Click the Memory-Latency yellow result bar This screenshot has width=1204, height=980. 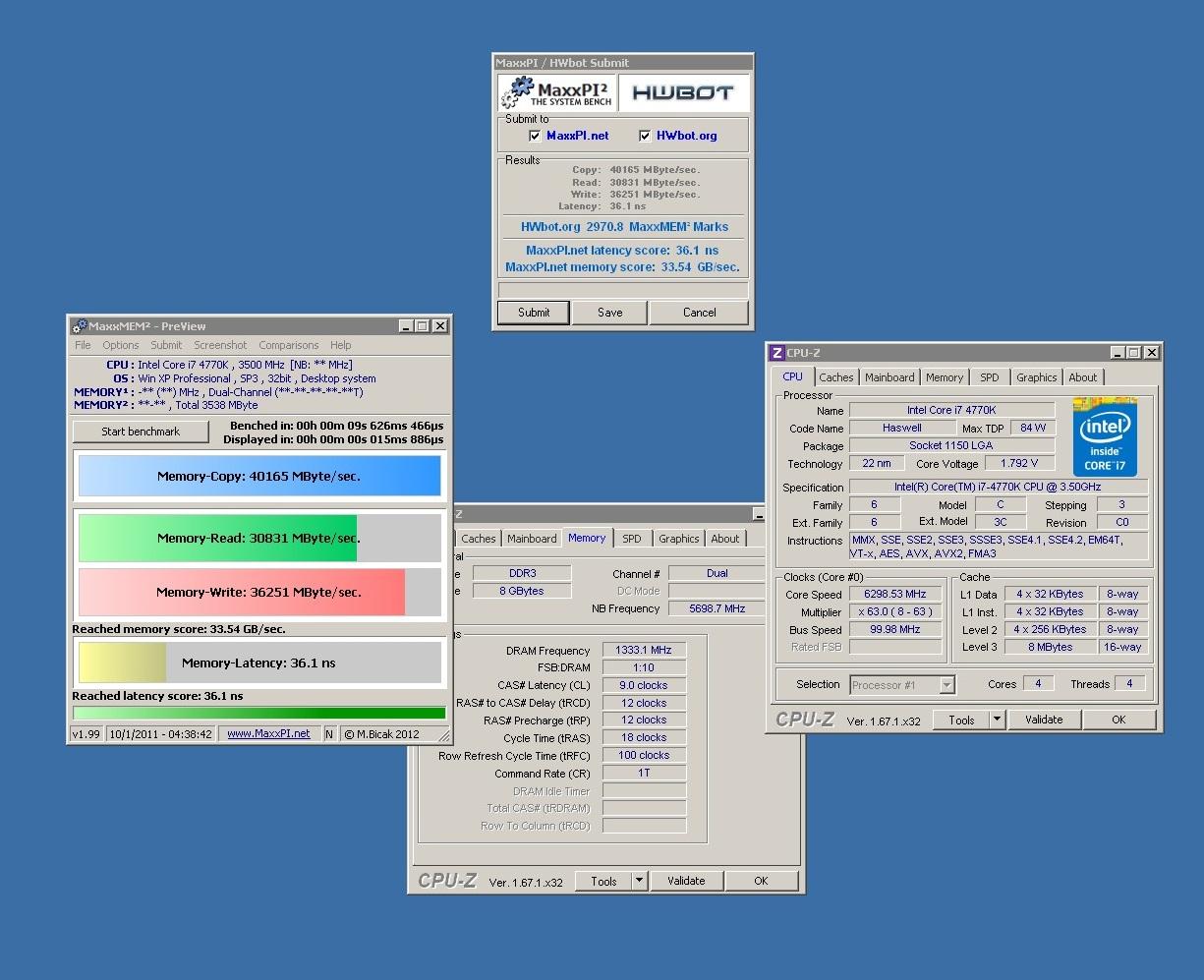[122, 663]
